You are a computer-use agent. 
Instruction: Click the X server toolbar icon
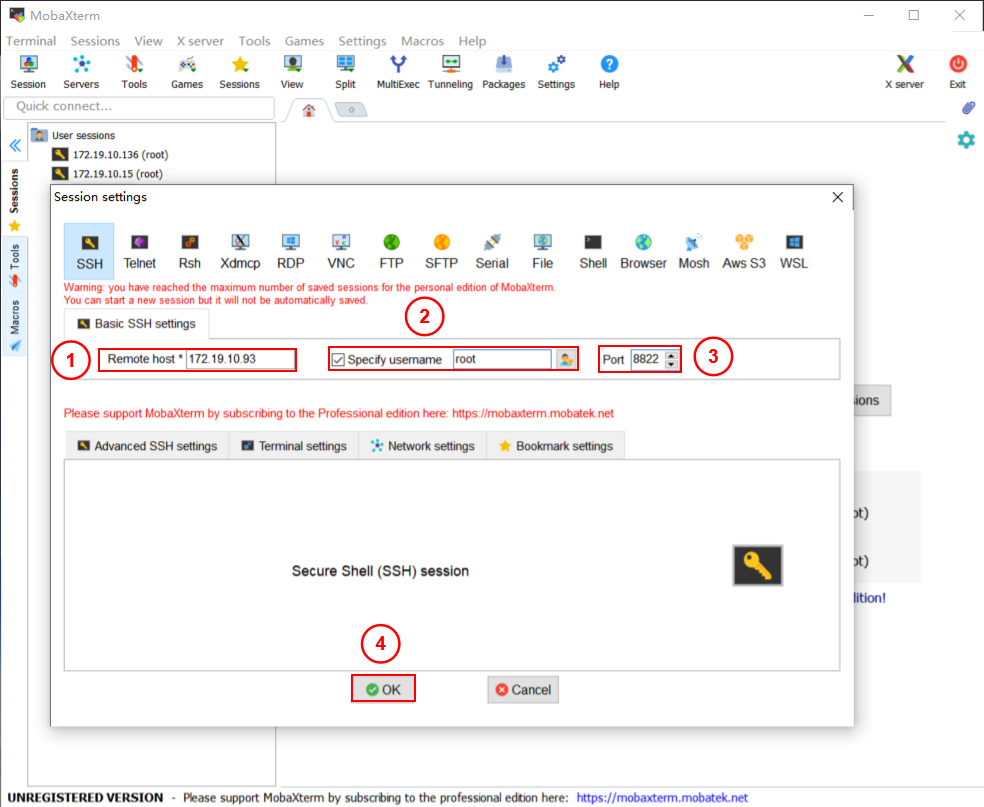pos(904,72)
